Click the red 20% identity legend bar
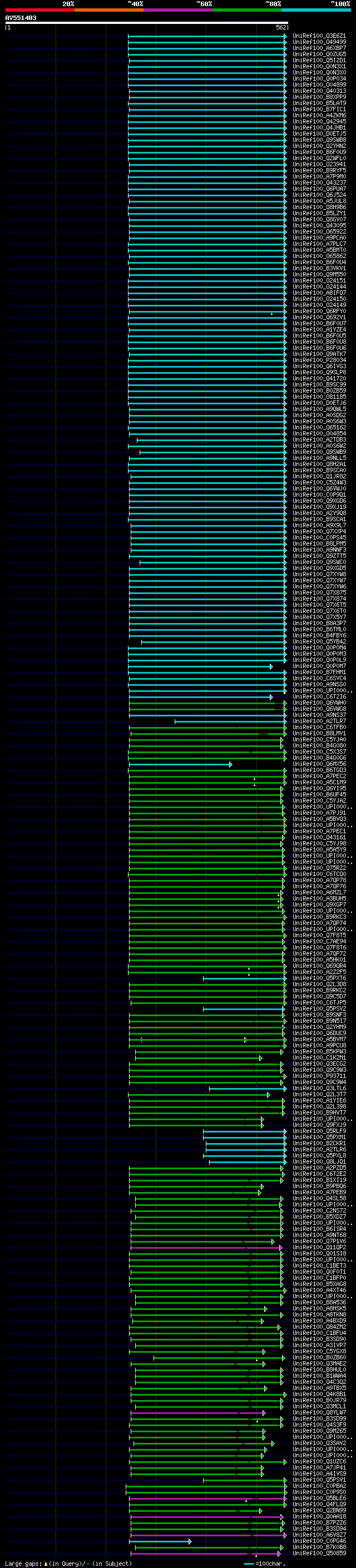Screen dimensions: 356x1568 click(39, 10)
